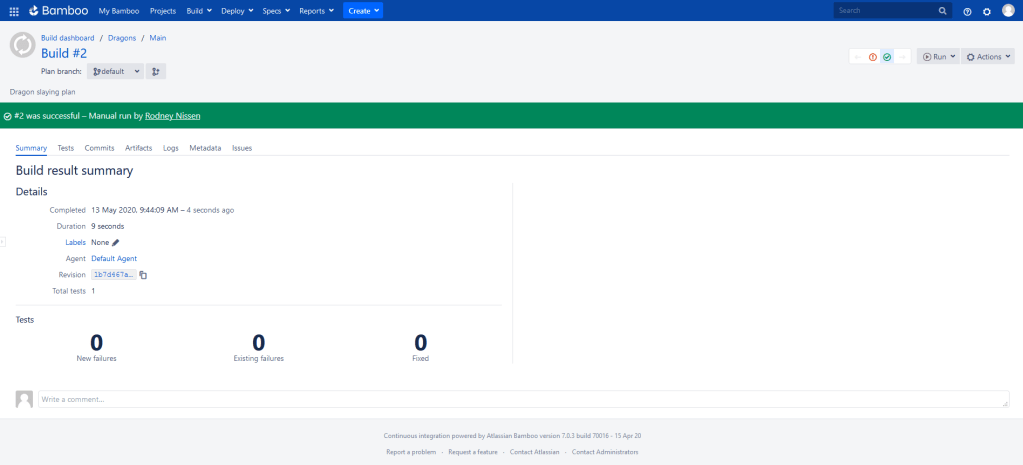The width and height of the screenshot is (1023, 465).
Task: Click the create plan branch icon button
Action: (x=156, y=71)
